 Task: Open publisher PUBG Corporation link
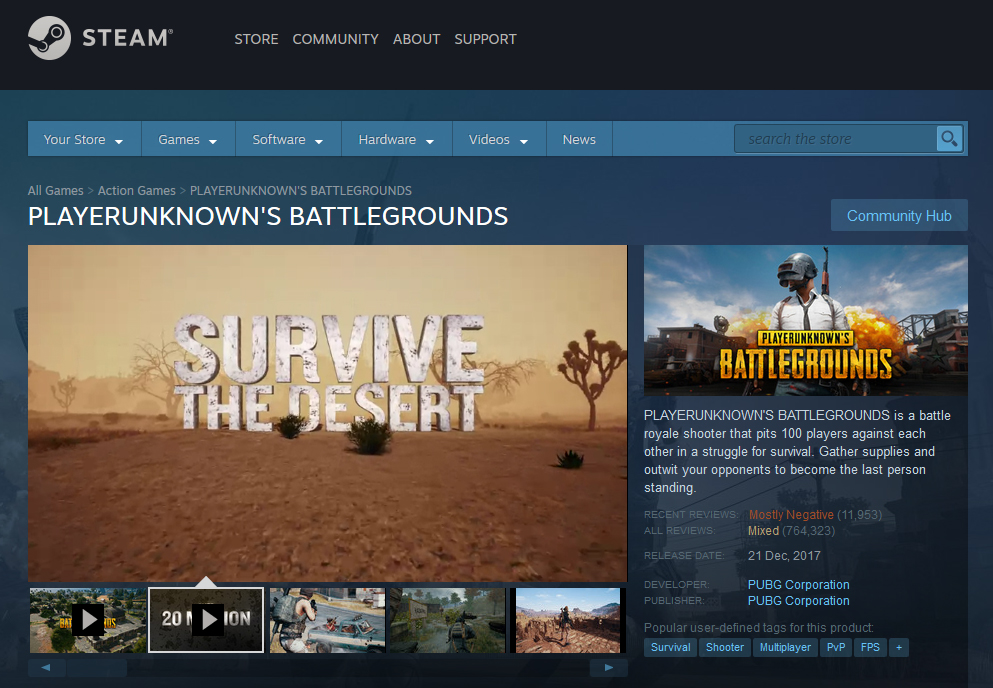(799, 601)
